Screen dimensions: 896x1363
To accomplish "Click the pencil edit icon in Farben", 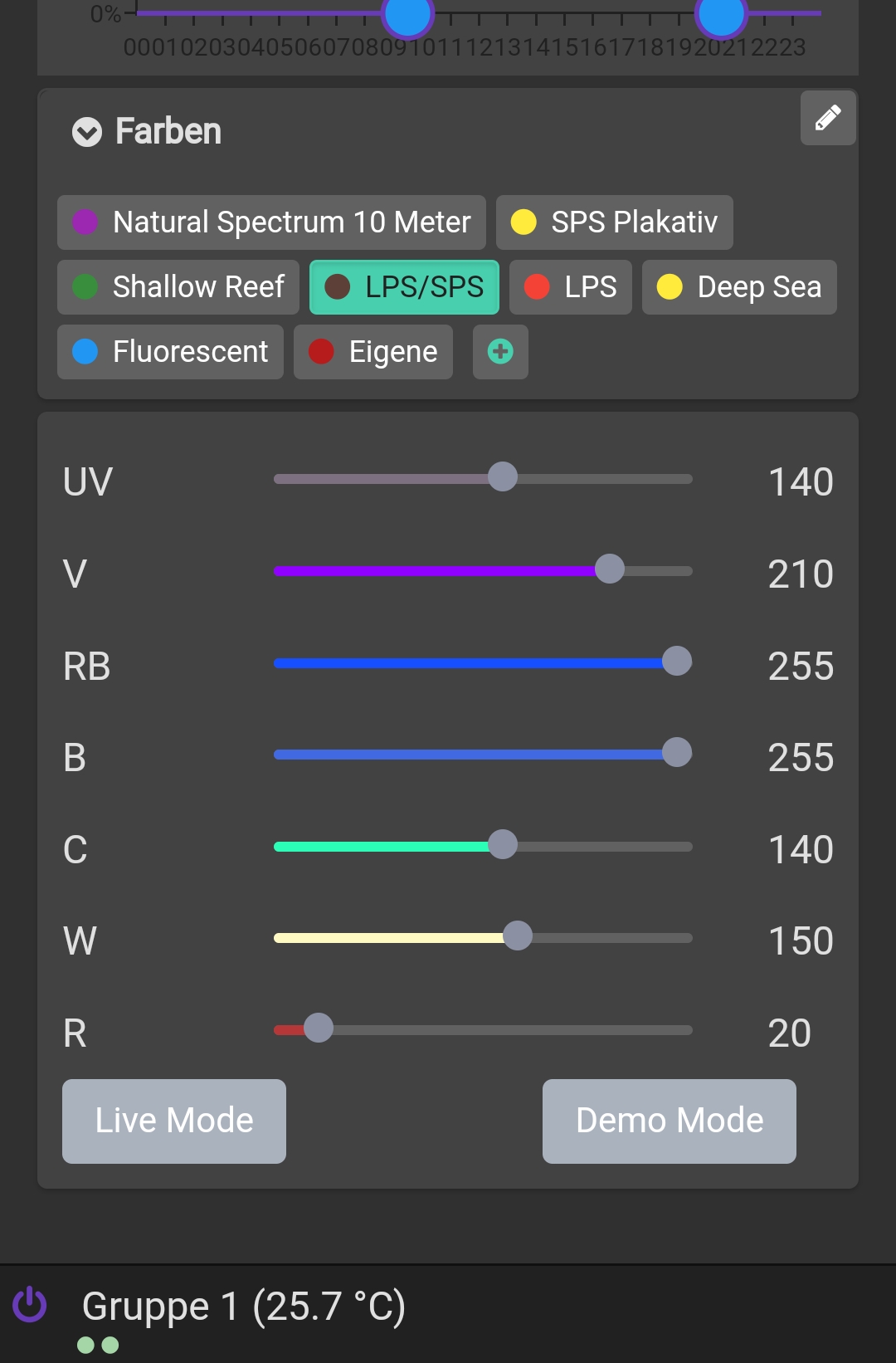I will (x=828, y=118).
